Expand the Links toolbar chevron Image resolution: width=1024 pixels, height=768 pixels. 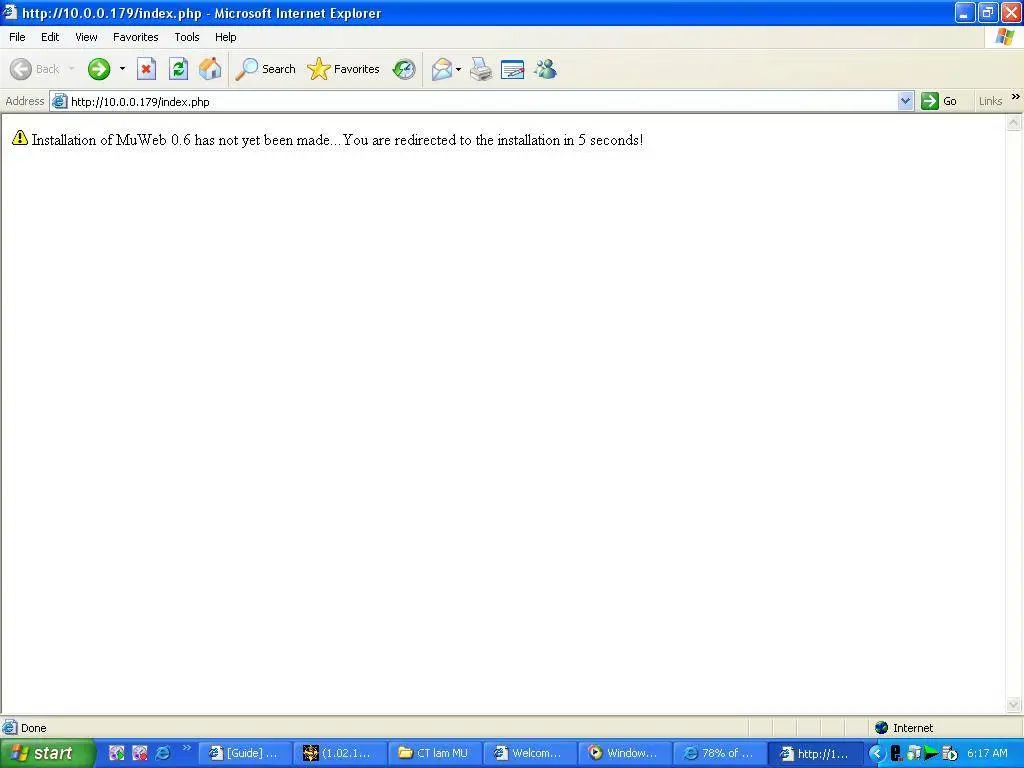tap(1016, 97)
